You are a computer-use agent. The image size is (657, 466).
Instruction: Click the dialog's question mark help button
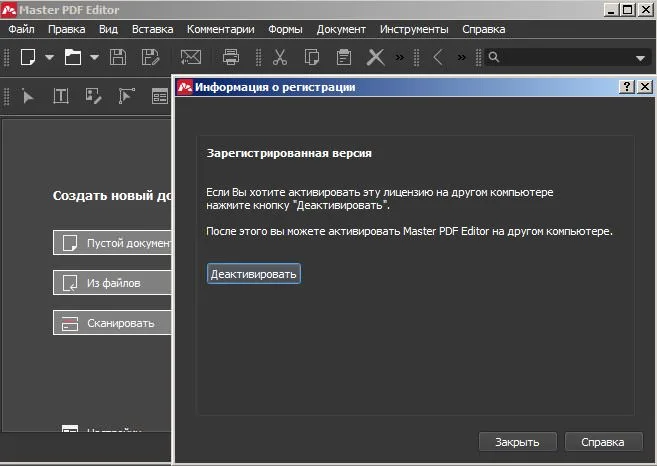point(626,87)
